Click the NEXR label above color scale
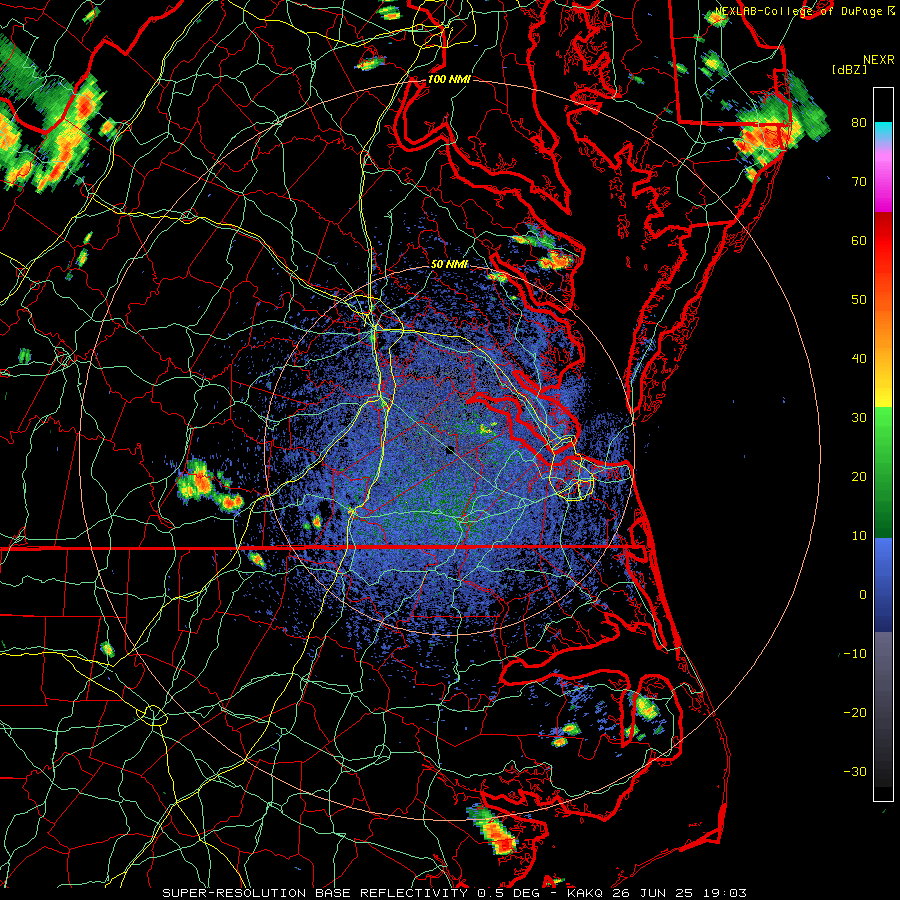The image size is (900, 900). click(878, 60)
